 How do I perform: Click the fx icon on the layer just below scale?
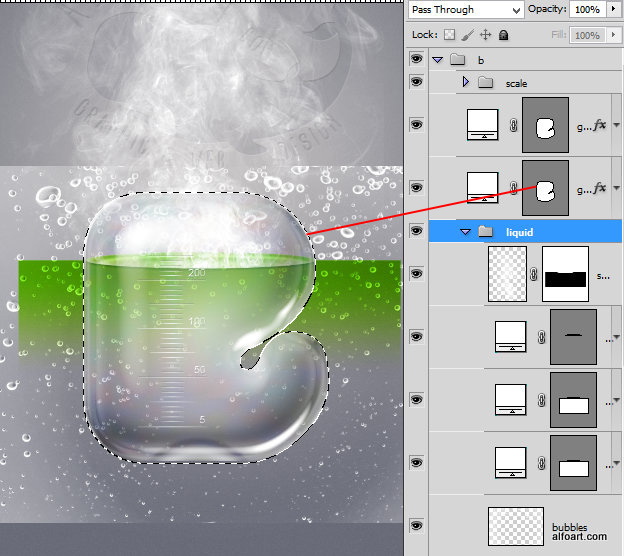pyautogui.click(x=599, y=126)
